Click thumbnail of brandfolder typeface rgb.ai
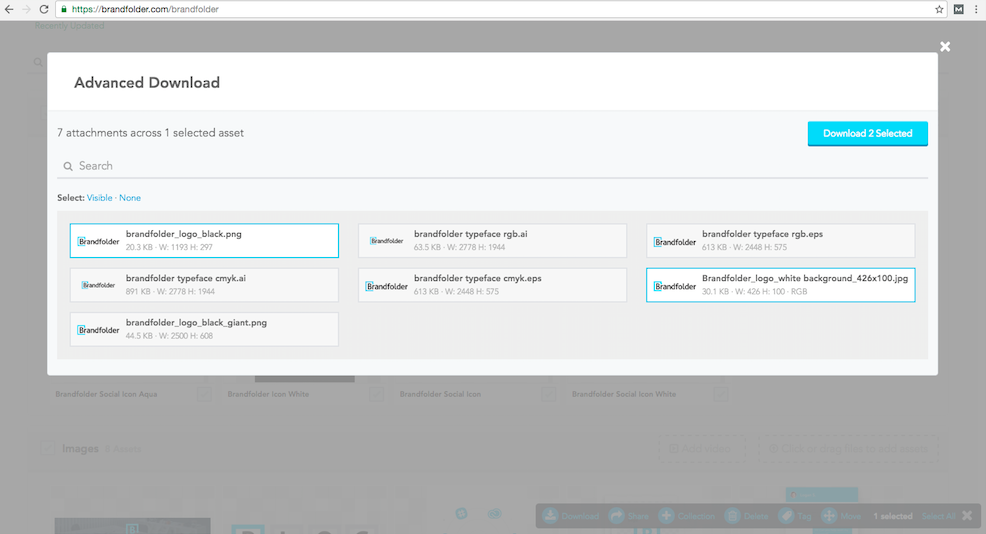Viewport: 986px width, 534px height. point(387,241)
